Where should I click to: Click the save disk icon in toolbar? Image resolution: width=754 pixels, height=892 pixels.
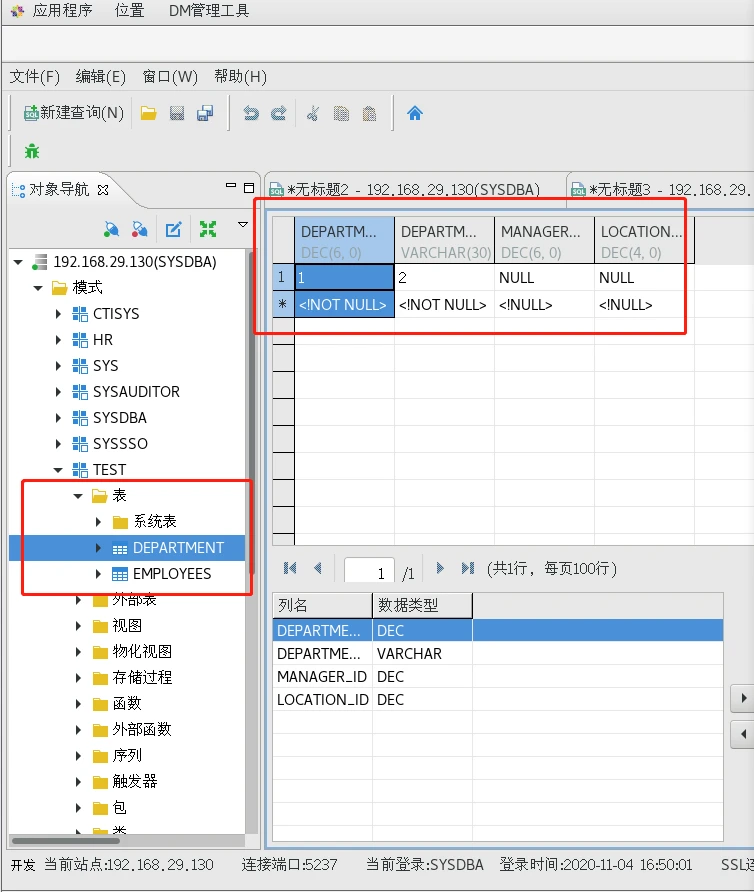177,113
